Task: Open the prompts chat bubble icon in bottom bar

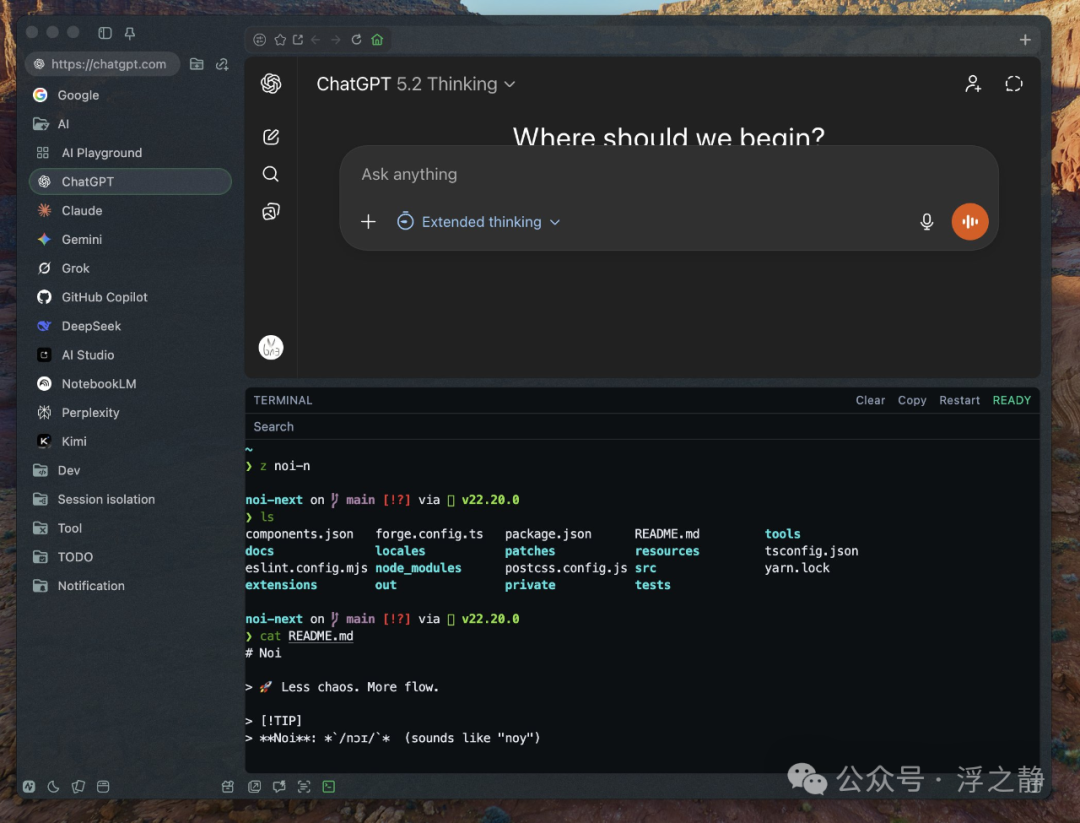Action: click(279, 786)
